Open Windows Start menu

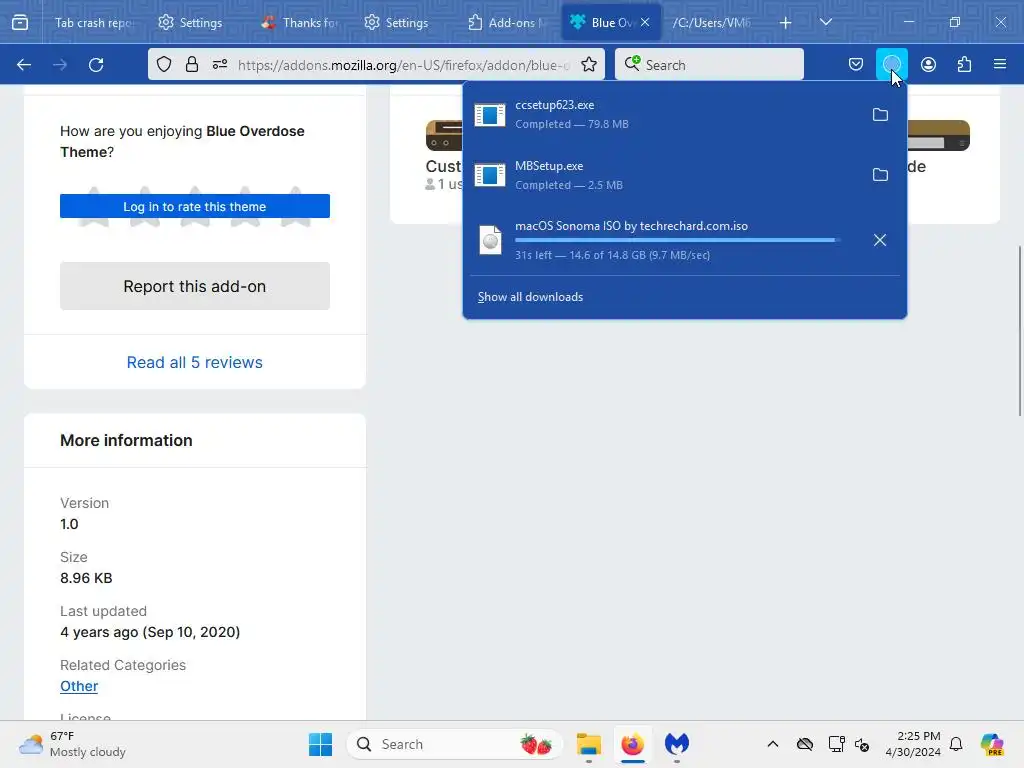click(x=320, y=744)
